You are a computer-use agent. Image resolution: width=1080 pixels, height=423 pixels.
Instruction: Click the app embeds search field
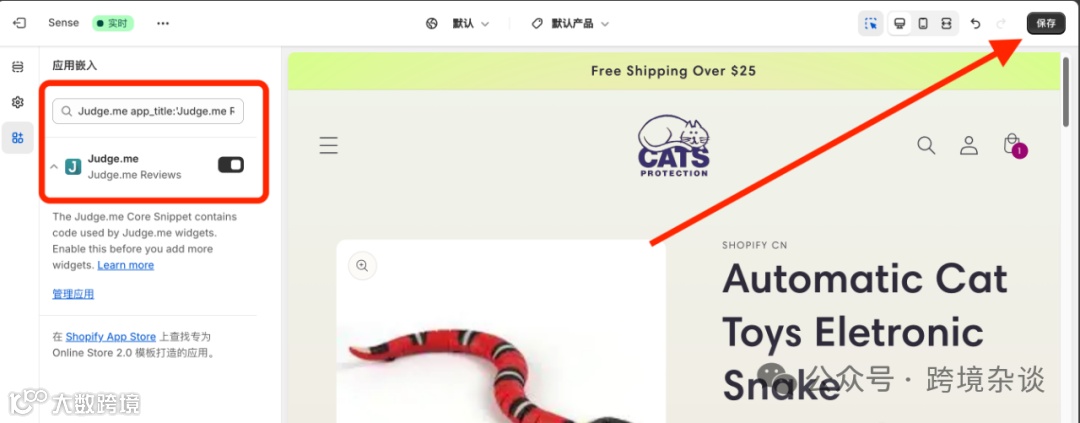148,110
